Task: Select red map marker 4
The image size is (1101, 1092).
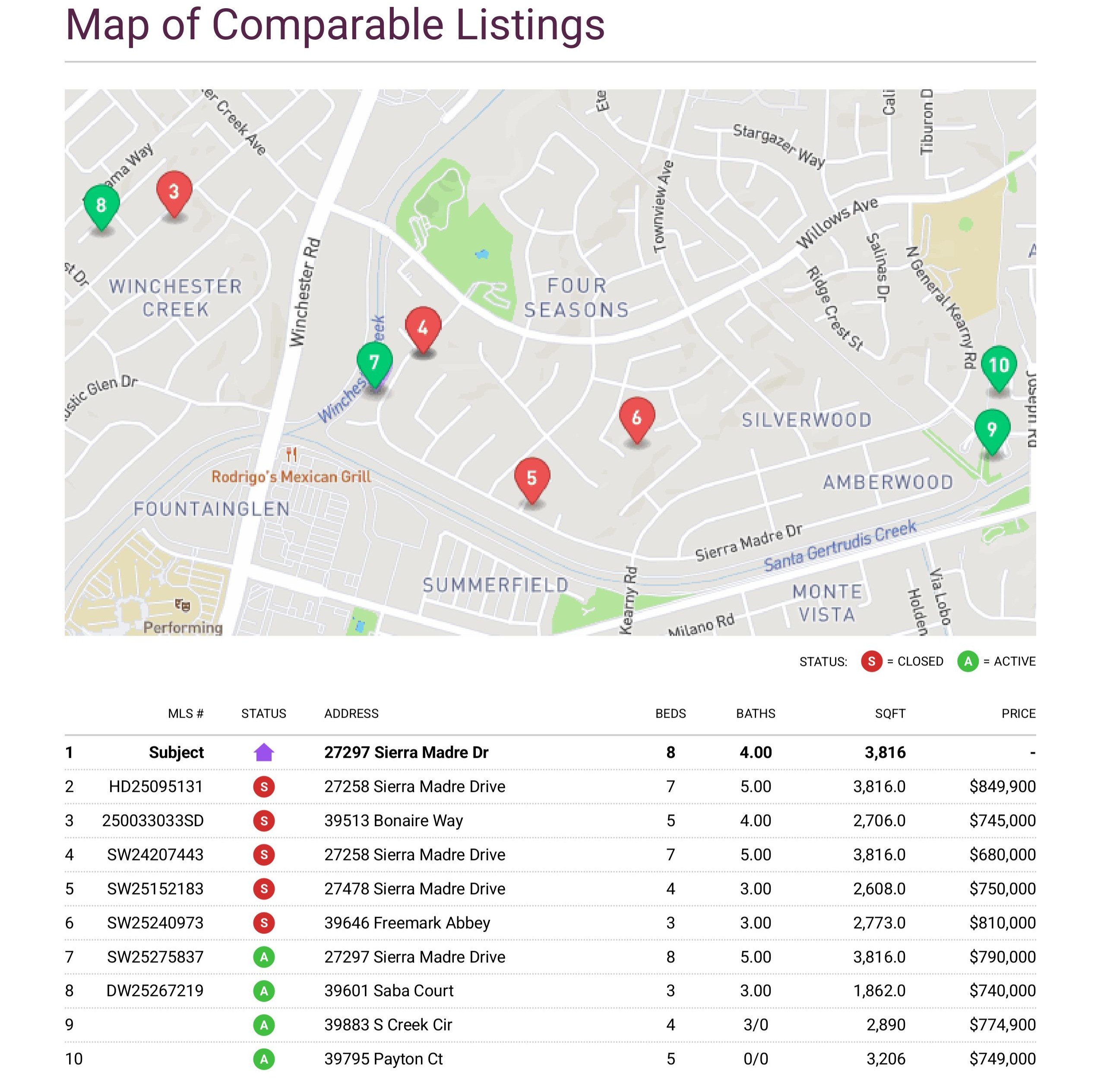Action: (x=423, y=328)
